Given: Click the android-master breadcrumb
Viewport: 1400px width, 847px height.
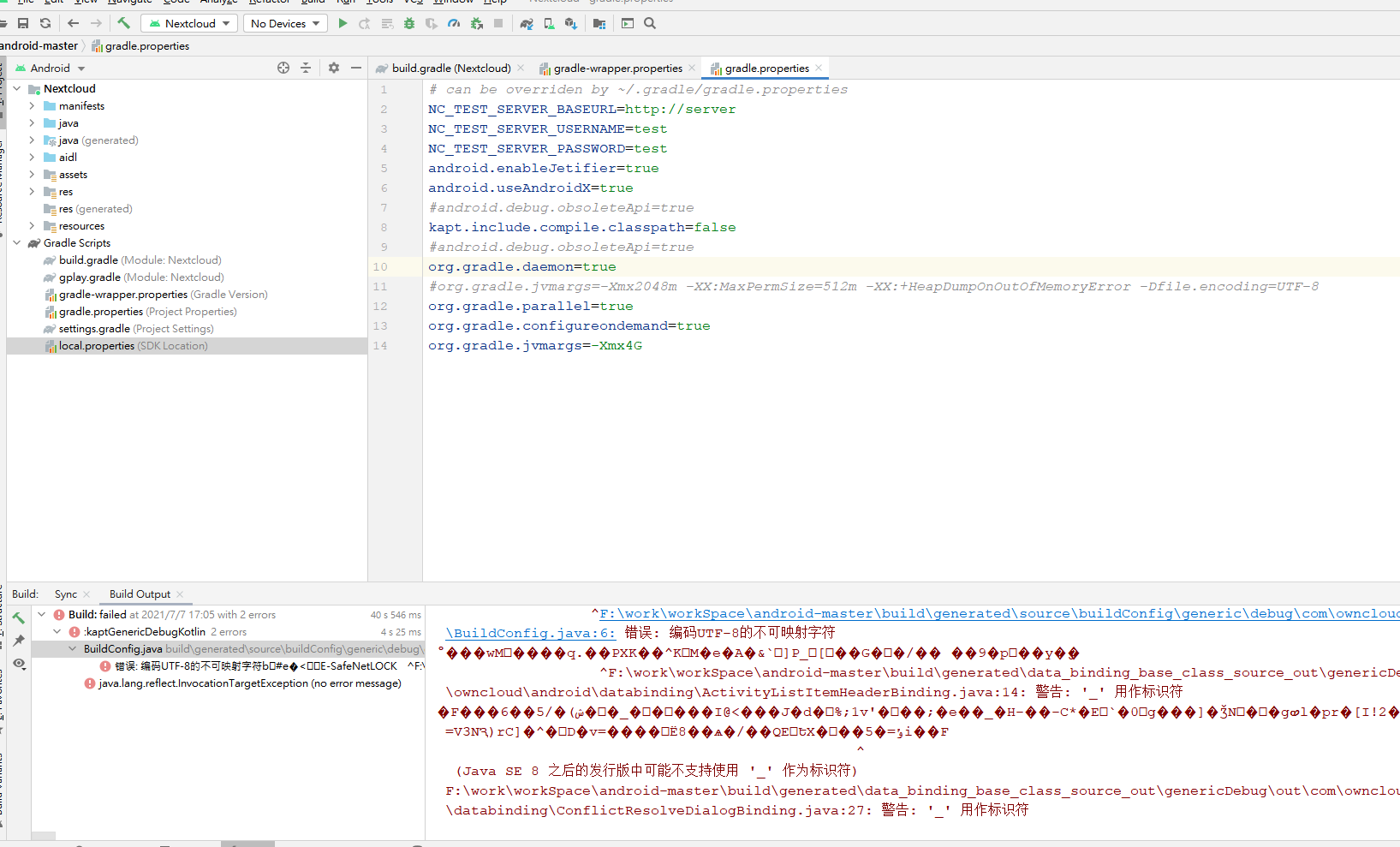Looking at the screenshot, I should 39,46.
